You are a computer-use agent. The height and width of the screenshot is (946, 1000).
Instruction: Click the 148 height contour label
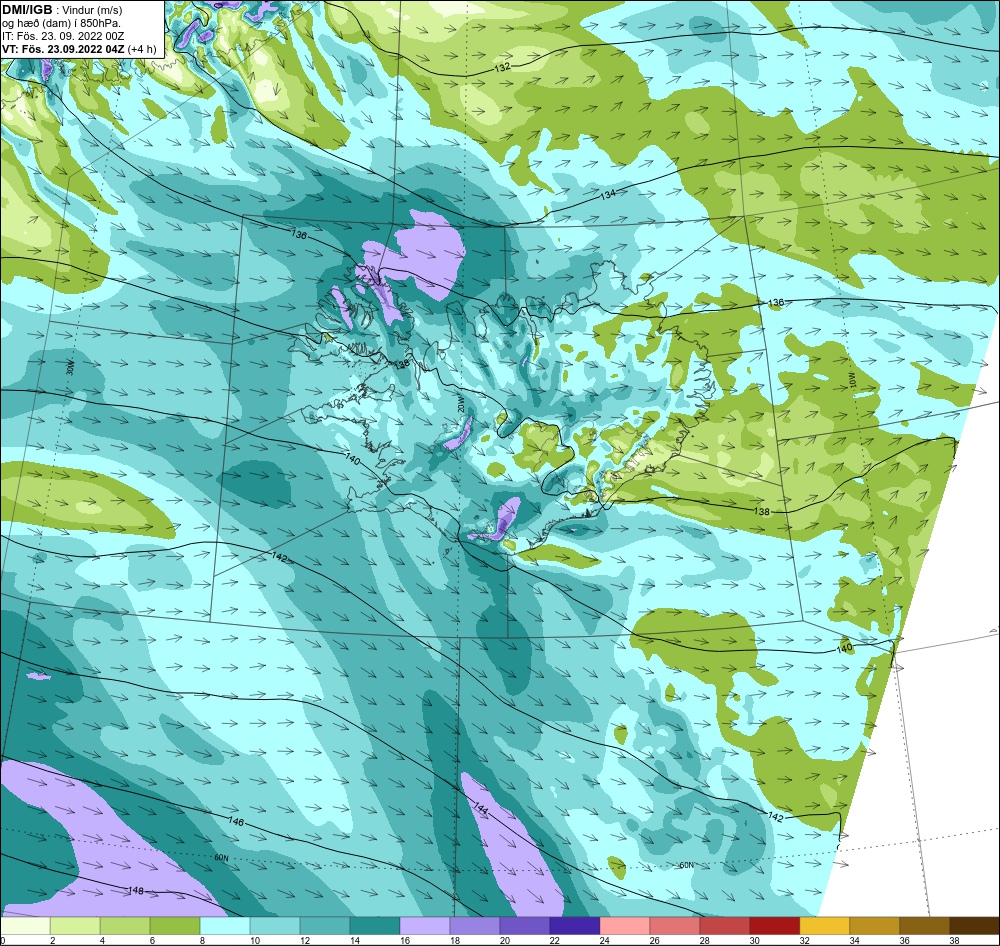tap(136, 891)
